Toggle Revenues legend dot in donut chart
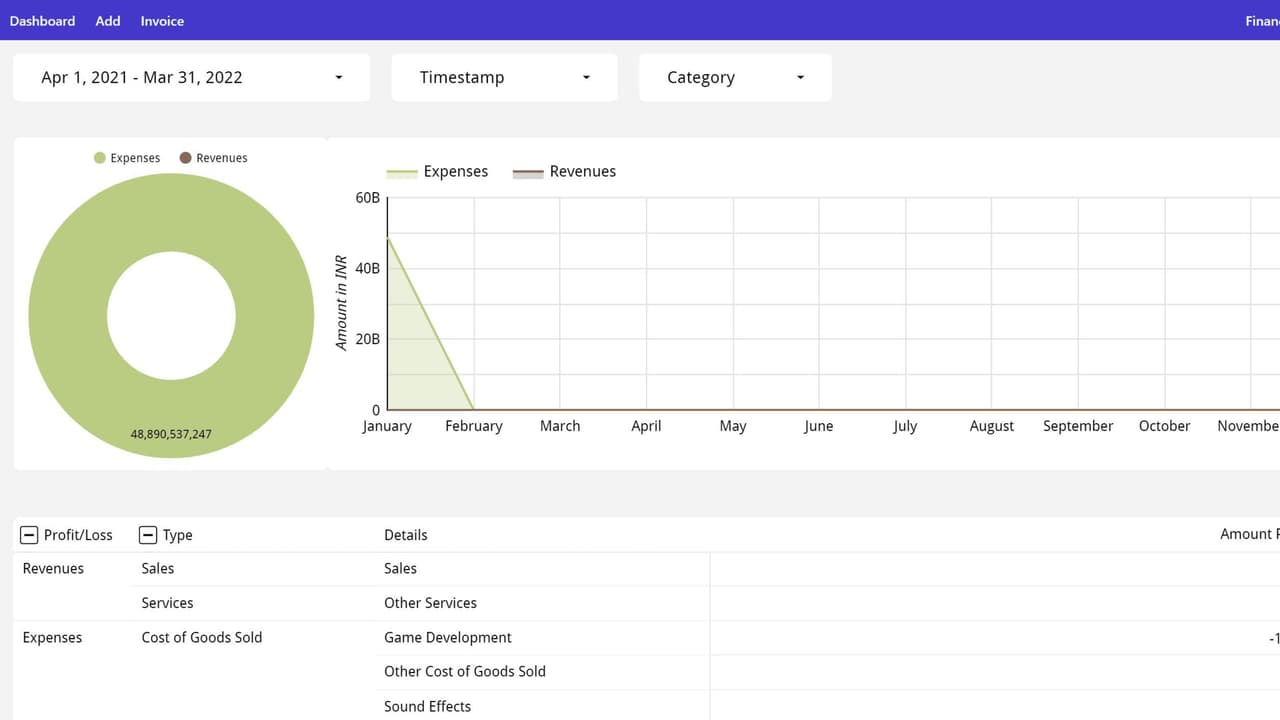 click(185, 158)
